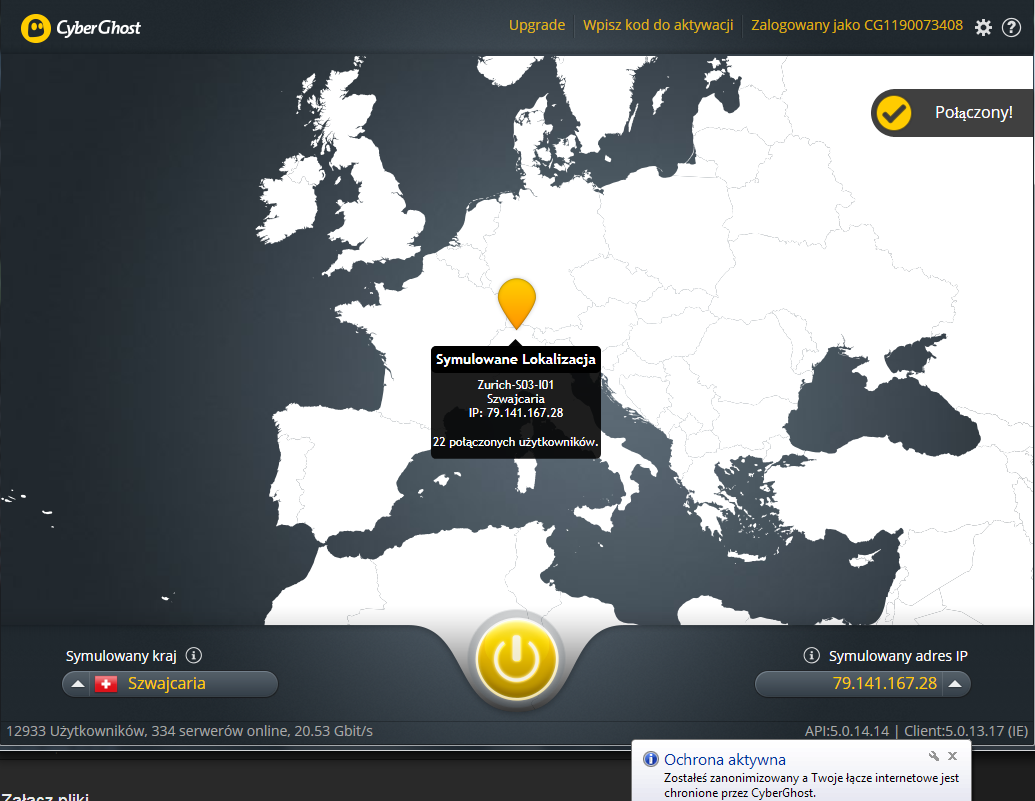Screen dimensions: 1035x801
Task: Click the users and servers online status text
Action: pos(189,731)
